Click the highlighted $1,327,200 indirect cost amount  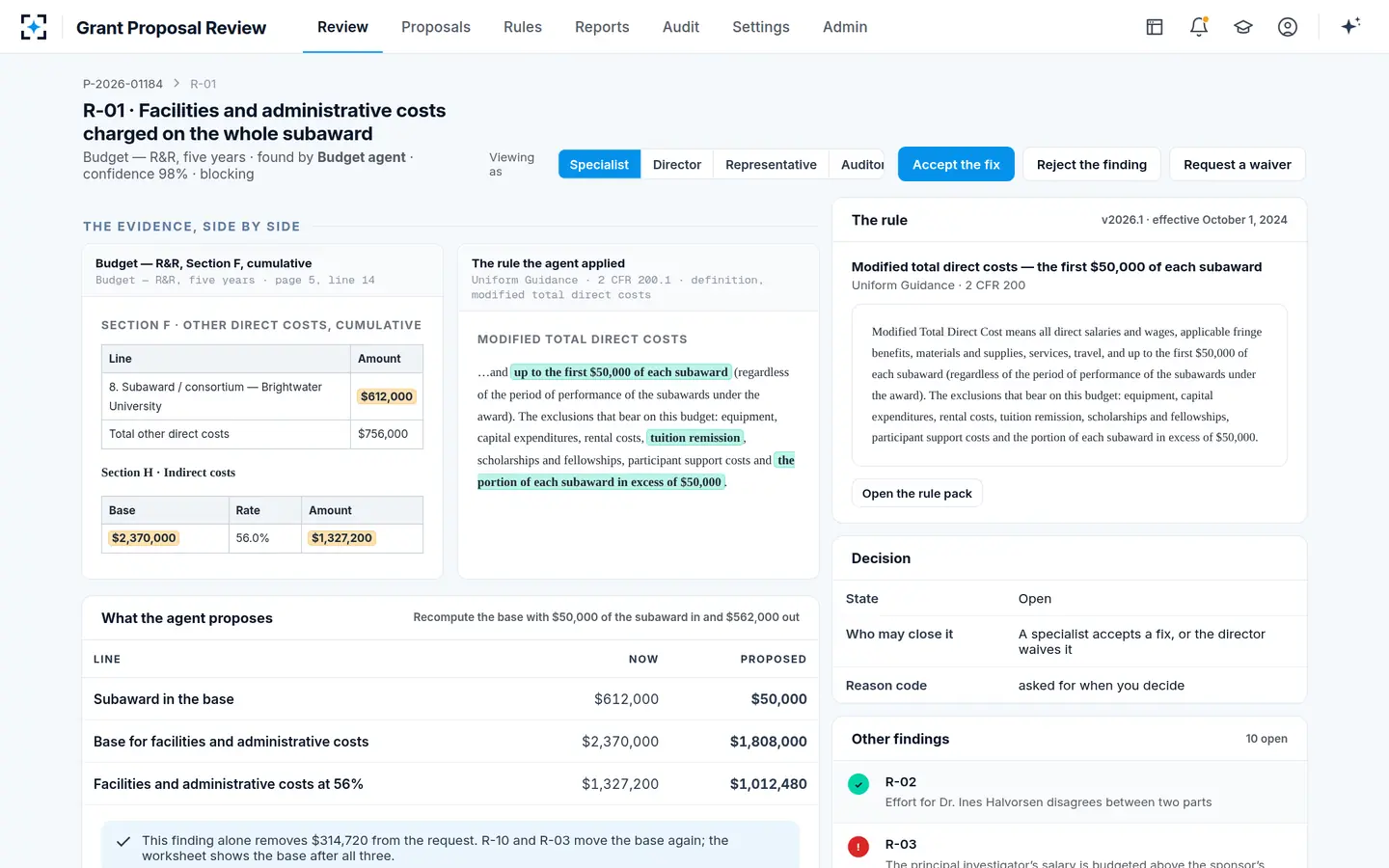coord(341,538)
